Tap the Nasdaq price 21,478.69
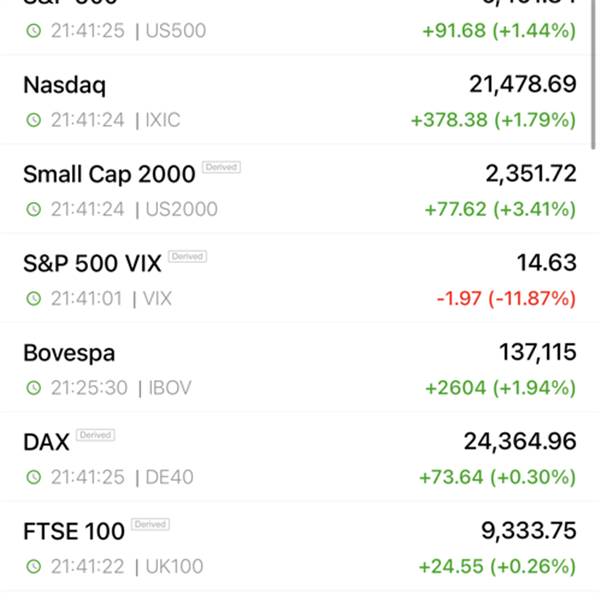Image resolution: width=600 pixels, height=600 pixels. tap(523, 85)
